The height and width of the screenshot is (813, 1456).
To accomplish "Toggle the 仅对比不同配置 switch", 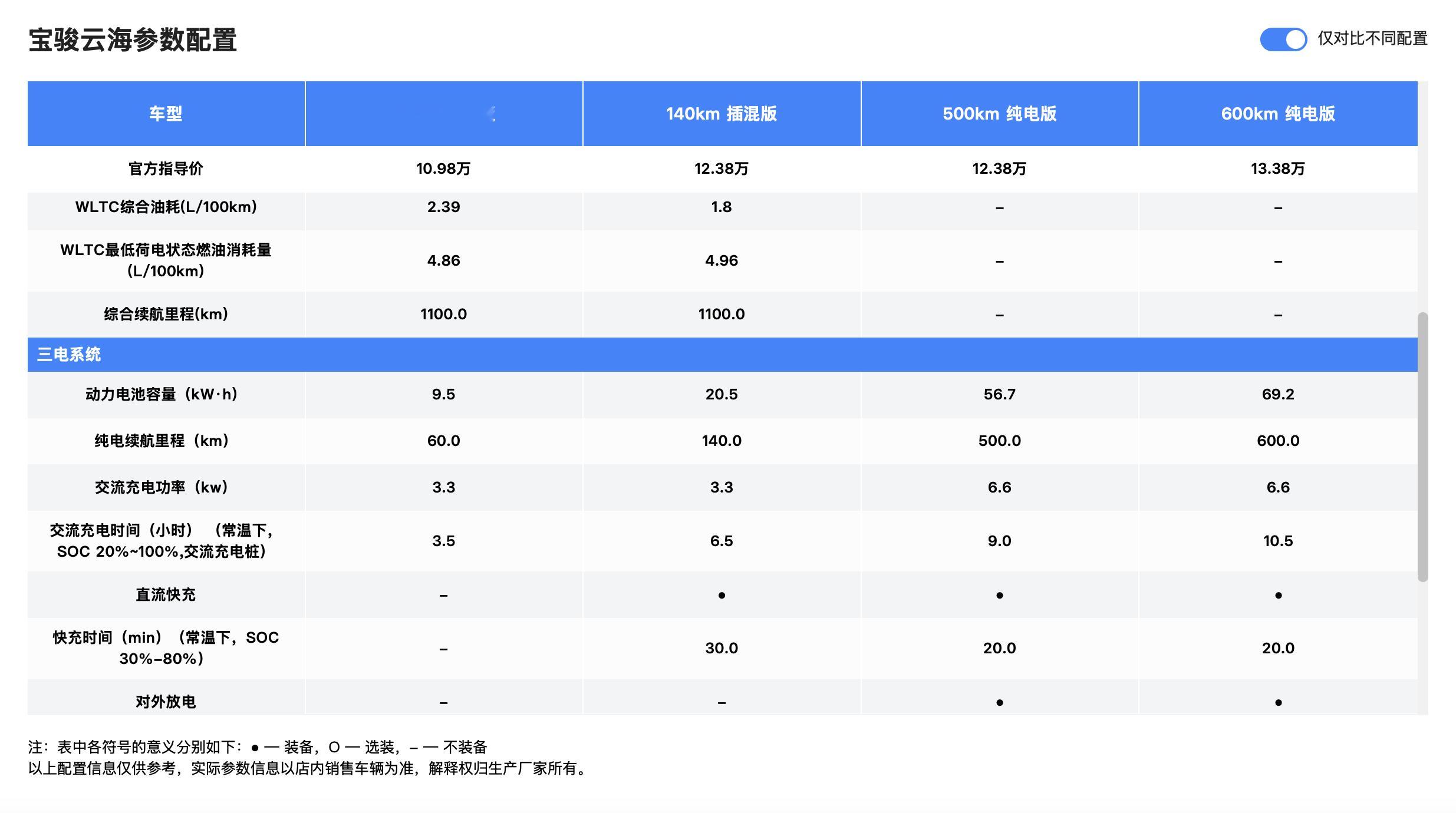I will [x=1283, y=39].
